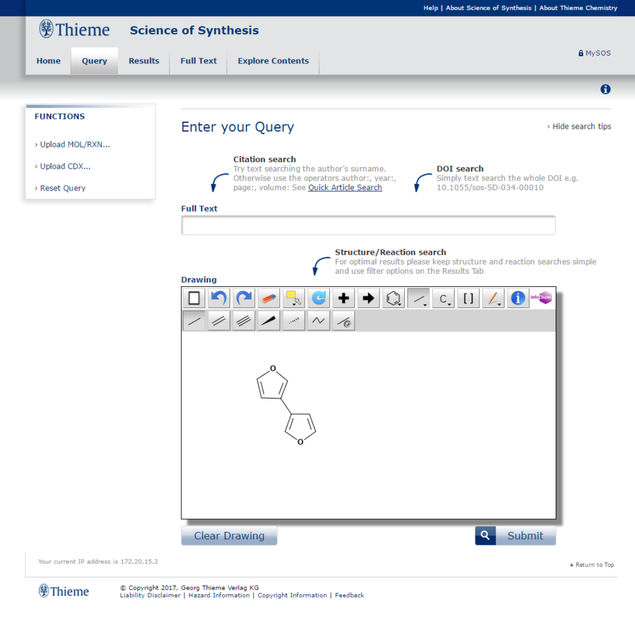
Task: Click the Thieme logo in header
Action: point(74,29)
